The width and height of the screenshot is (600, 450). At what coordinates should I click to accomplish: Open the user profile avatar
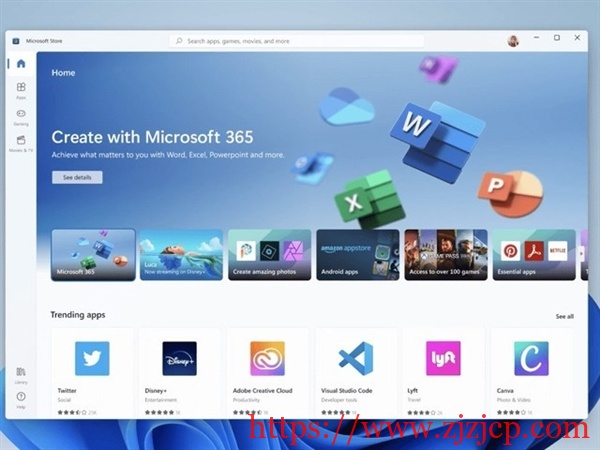coord(513,41)
